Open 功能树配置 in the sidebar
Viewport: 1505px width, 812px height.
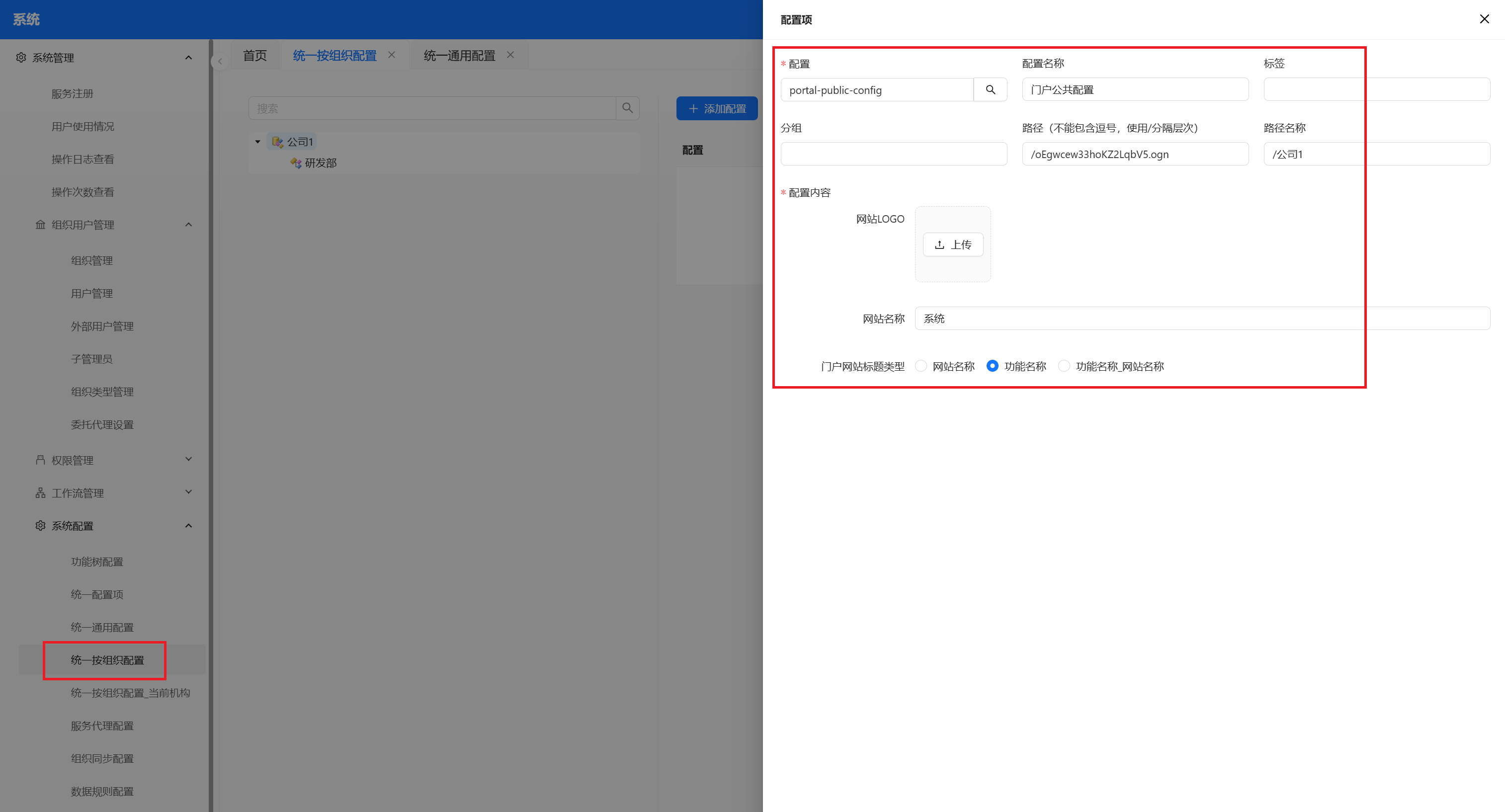[97, 562]
